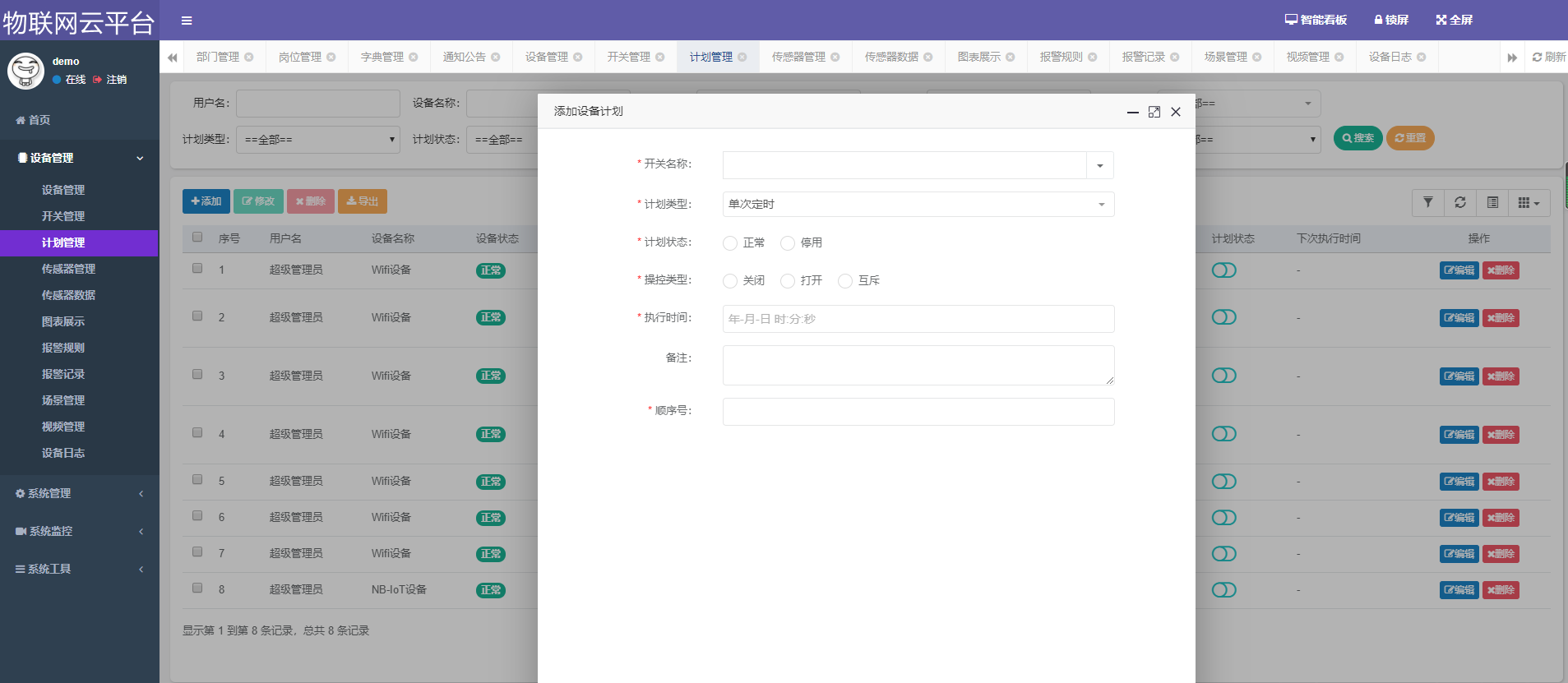1568x683 pixels.
Task: Toggle plan status switch in row 1
Action: click(x=1223, y=270)
